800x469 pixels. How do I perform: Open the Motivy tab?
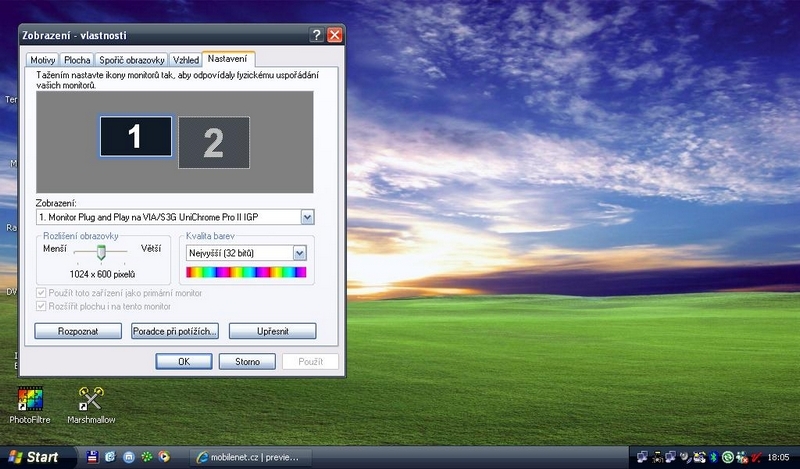[x=43, y=60]
